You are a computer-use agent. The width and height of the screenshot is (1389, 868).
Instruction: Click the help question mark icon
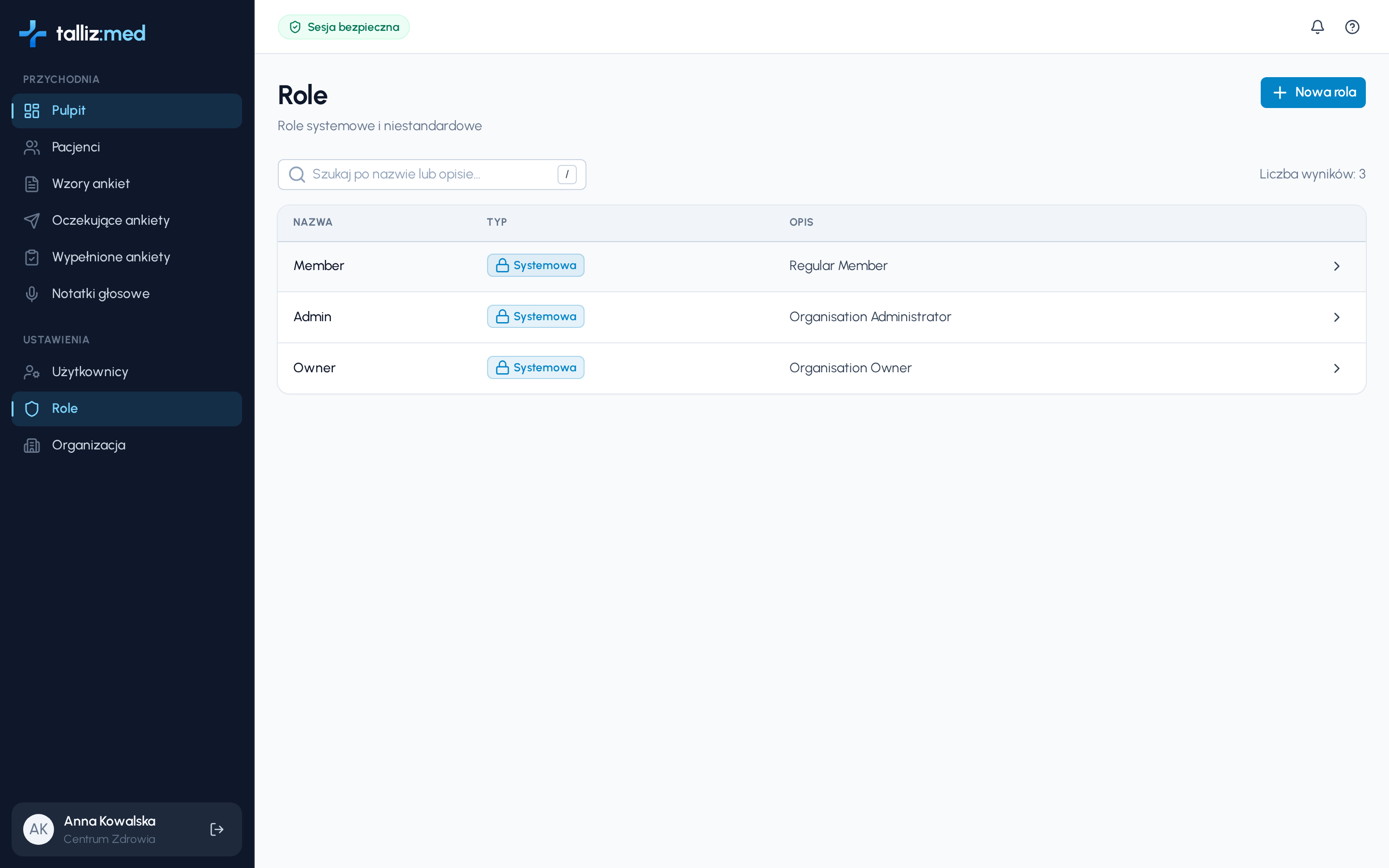[x=1352, y=27]
